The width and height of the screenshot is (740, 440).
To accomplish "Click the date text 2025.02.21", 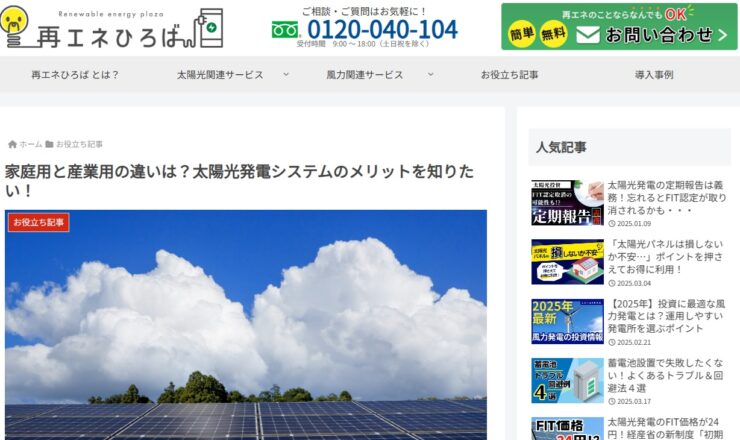I will 634,342.
